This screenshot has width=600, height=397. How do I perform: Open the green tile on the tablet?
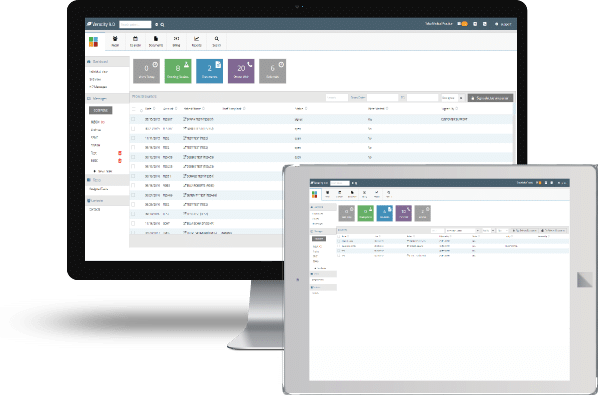[x=365, y=213]
